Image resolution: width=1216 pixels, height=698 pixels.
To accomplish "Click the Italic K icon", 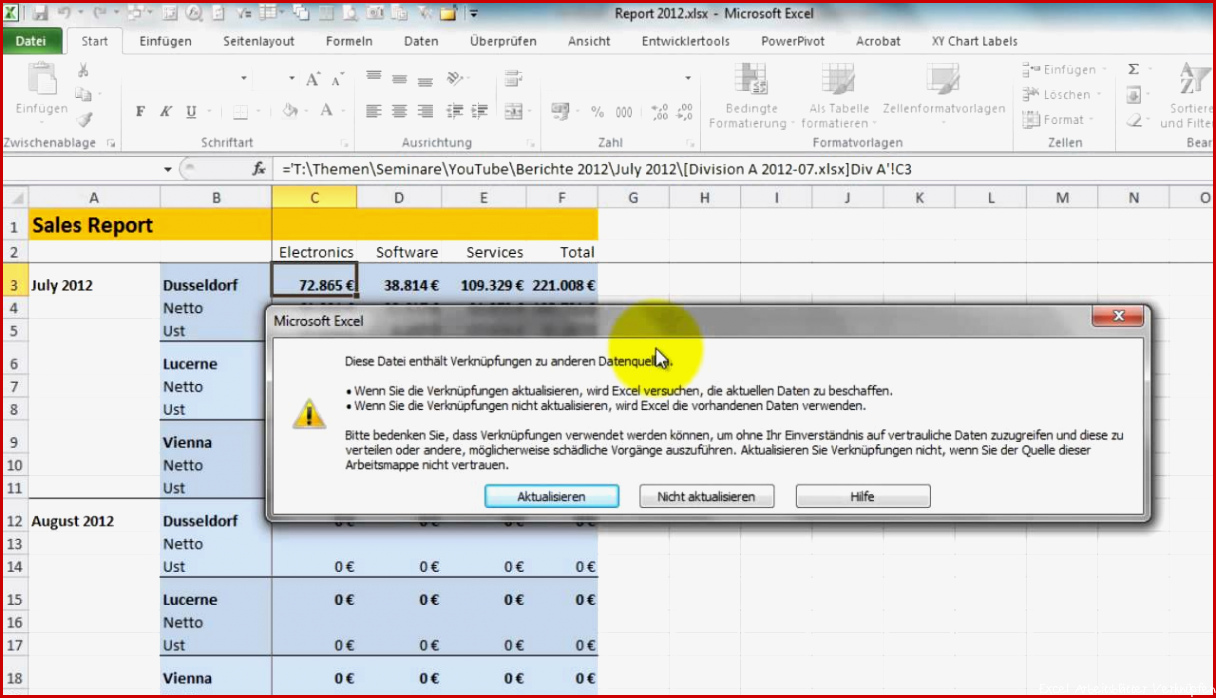I will [165, 112].
